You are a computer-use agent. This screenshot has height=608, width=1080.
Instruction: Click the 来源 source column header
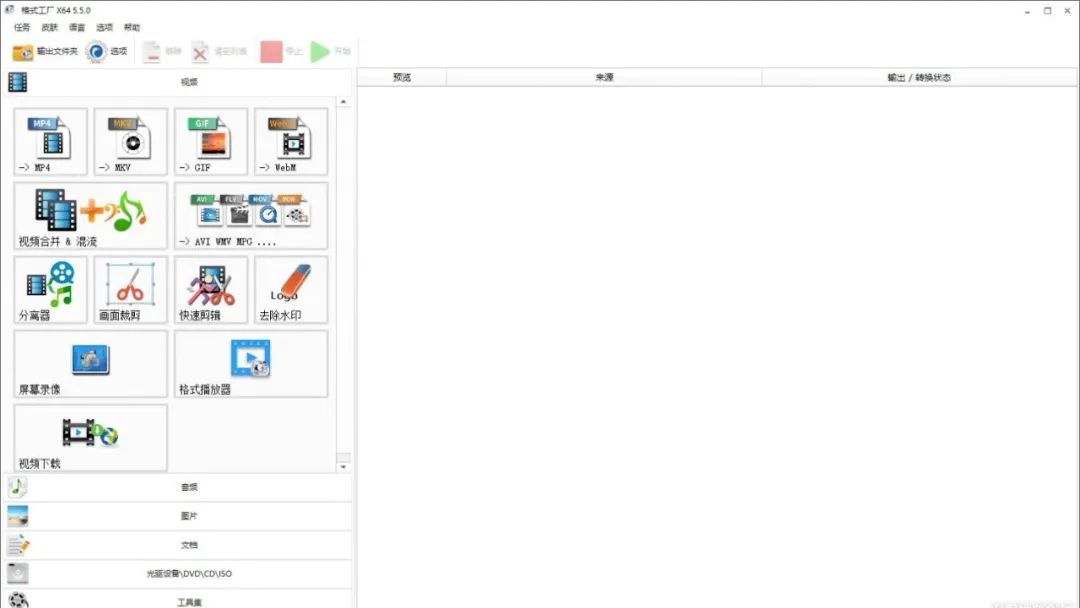point(604,77)
